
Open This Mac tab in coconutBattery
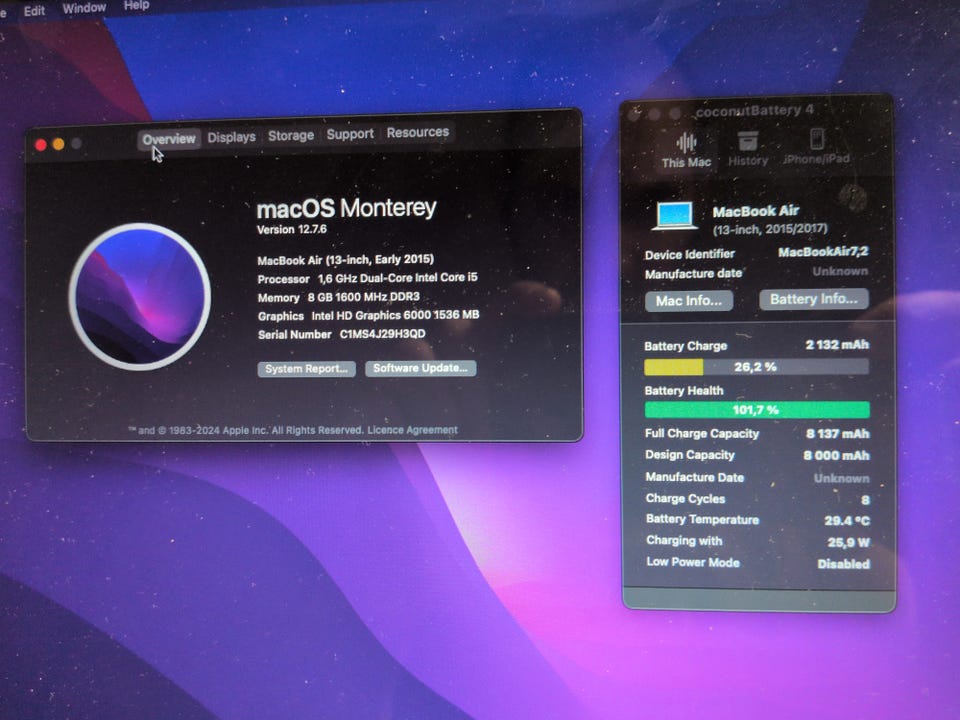click(686, 150)
